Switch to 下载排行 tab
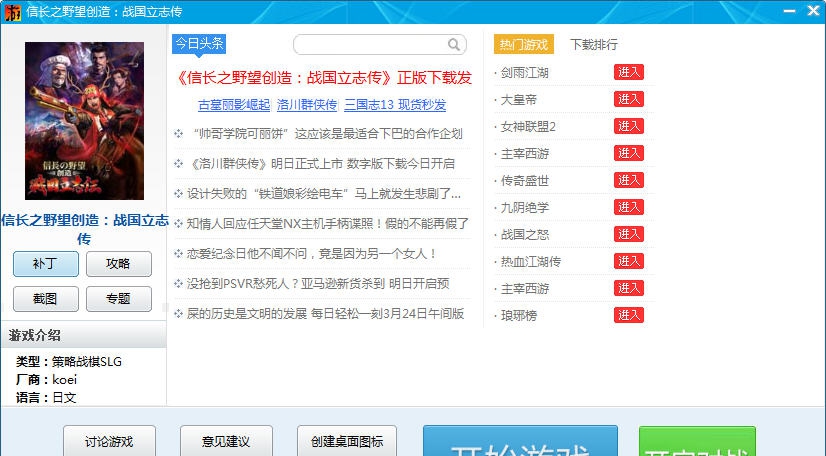 [594, 44]
